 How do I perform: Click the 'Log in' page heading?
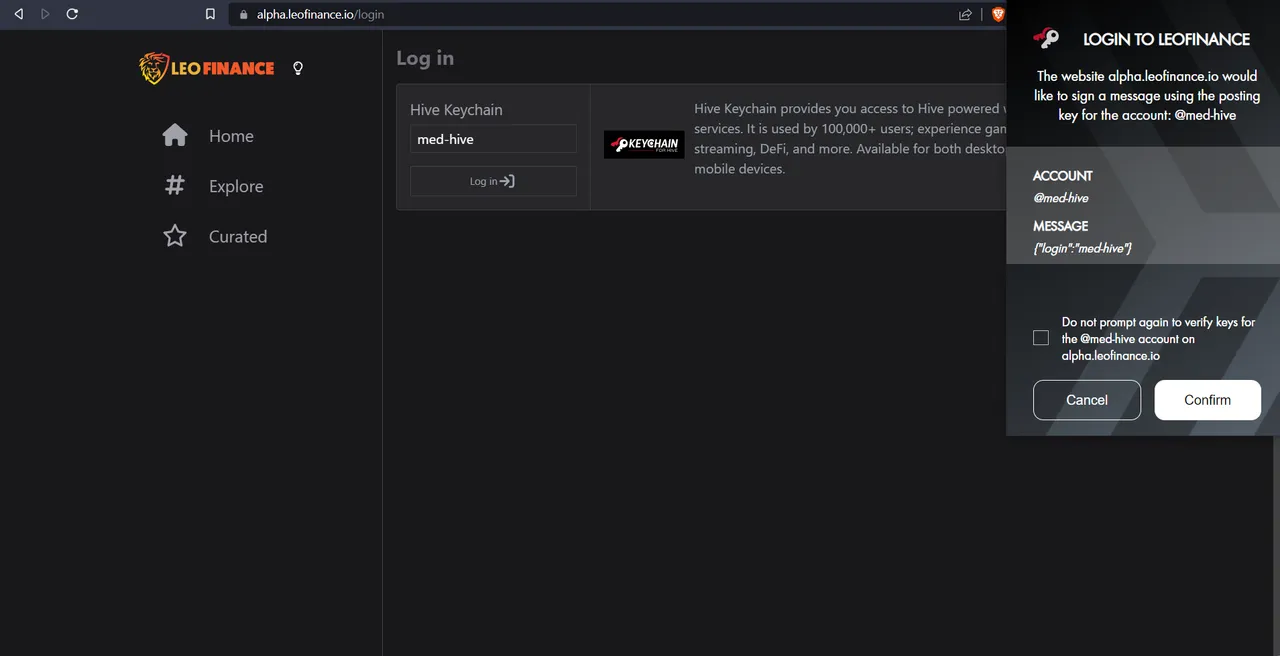[x=425, y=58]
